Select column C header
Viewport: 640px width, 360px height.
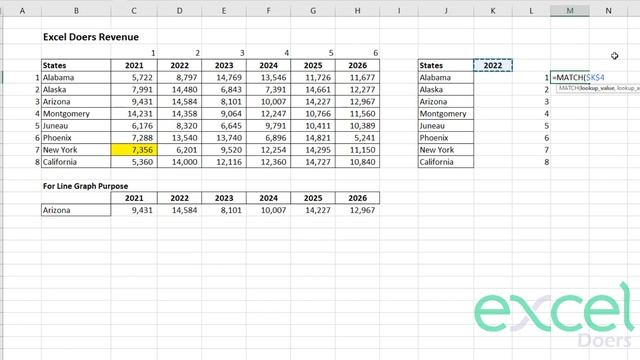tap(134, 11)
